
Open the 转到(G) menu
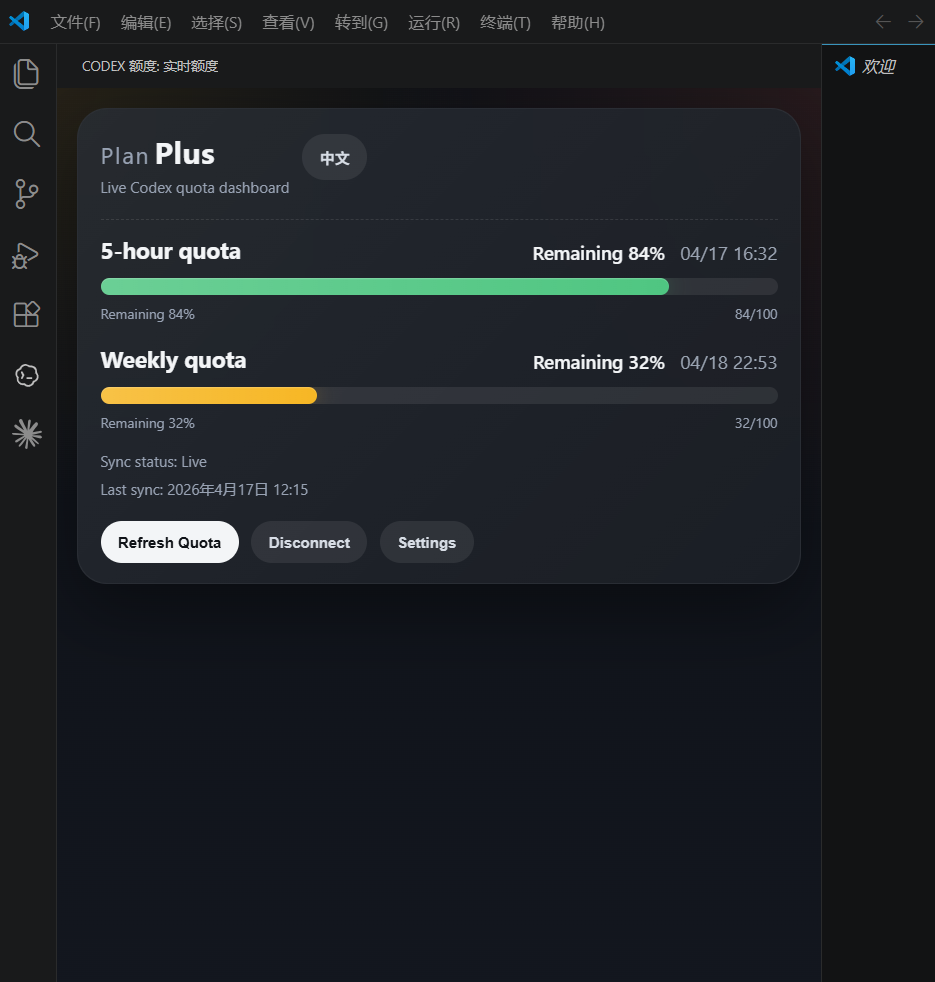(x=361, y=23)
